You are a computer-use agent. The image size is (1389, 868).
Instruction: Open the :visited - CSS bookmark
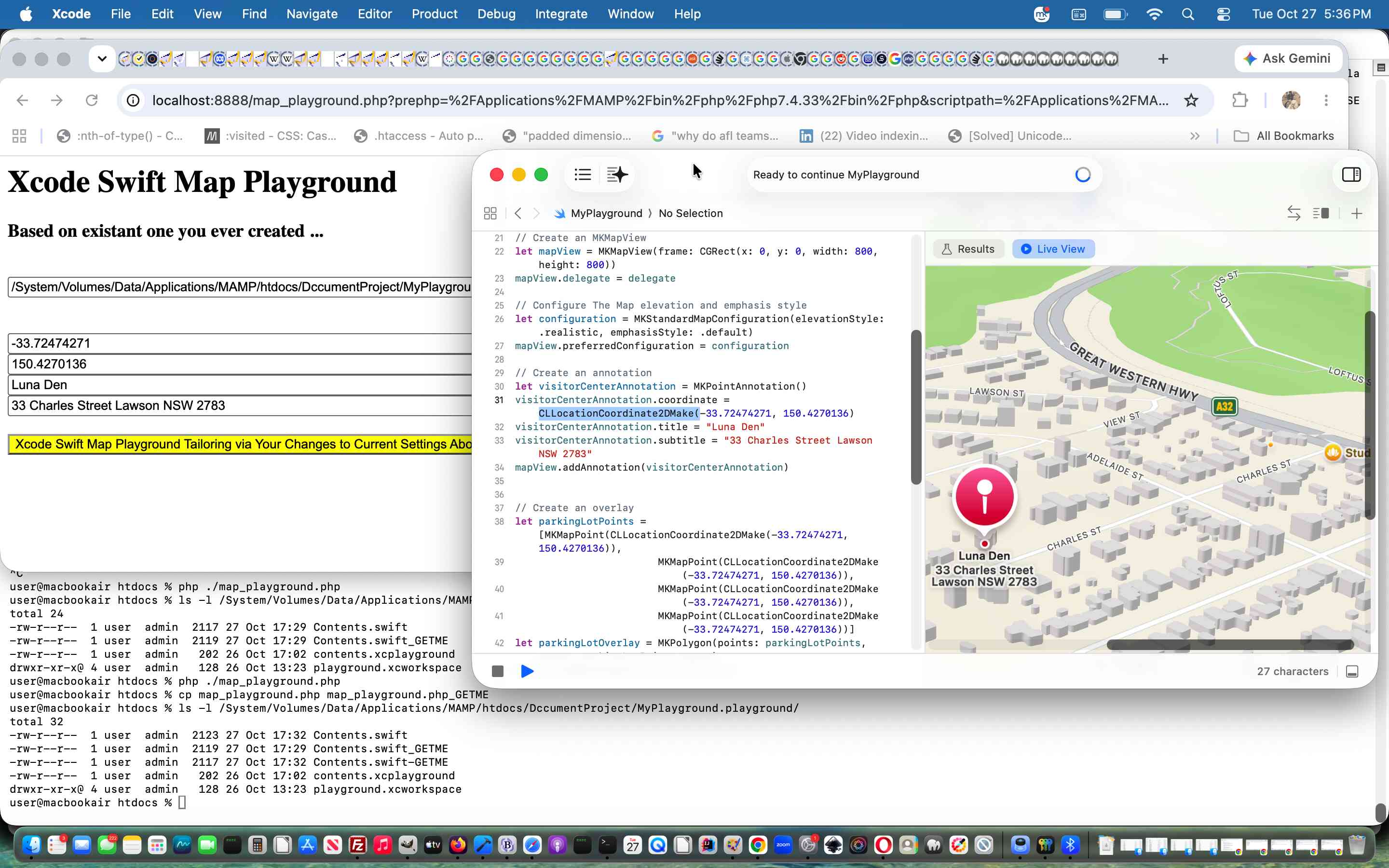click(x=271, y=136)
